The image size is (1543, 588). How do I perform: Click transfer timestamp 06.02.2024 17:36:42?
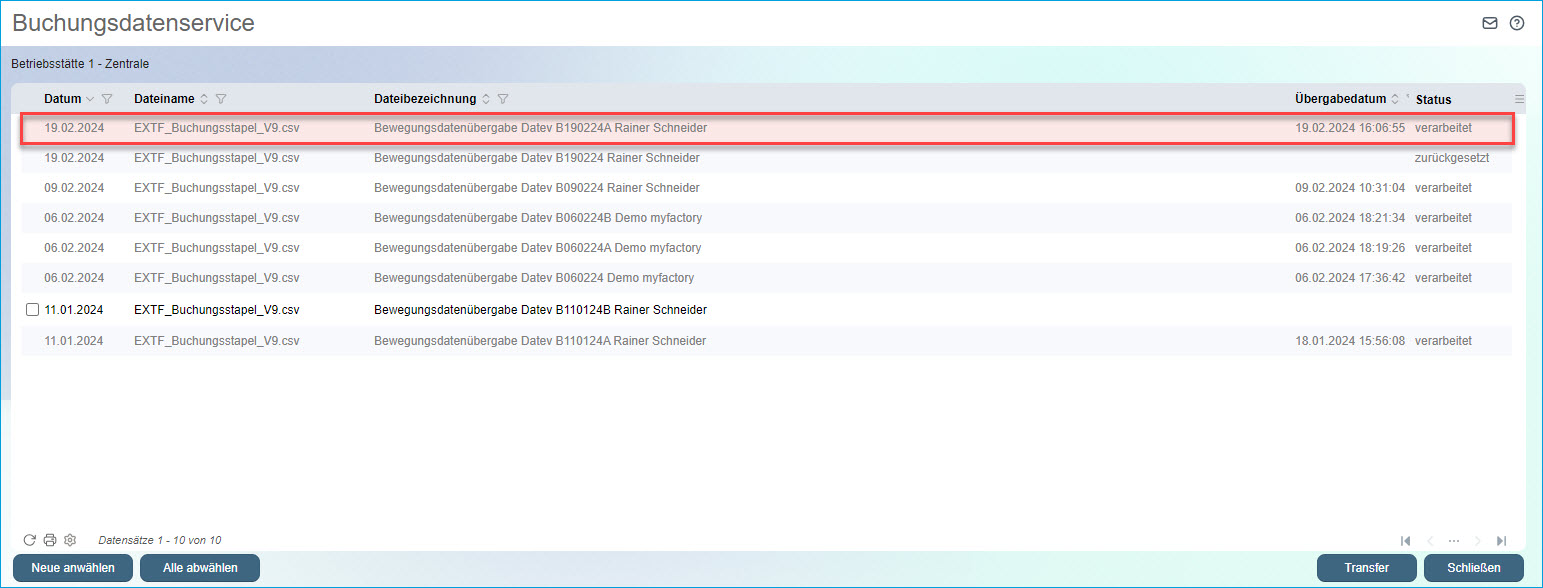point(1350,278)
